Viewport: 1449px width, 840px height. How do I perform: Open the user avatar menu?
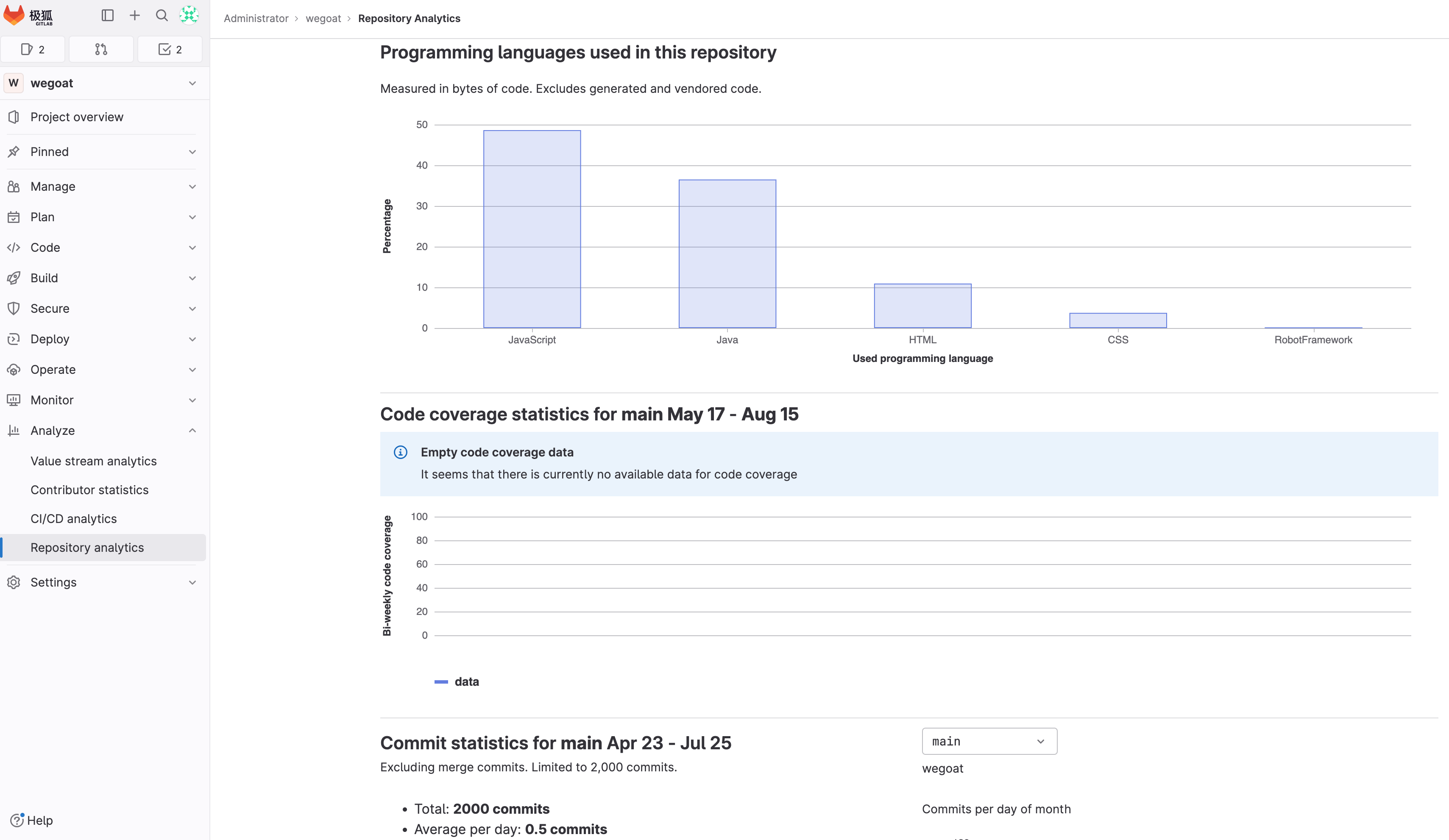189,16
